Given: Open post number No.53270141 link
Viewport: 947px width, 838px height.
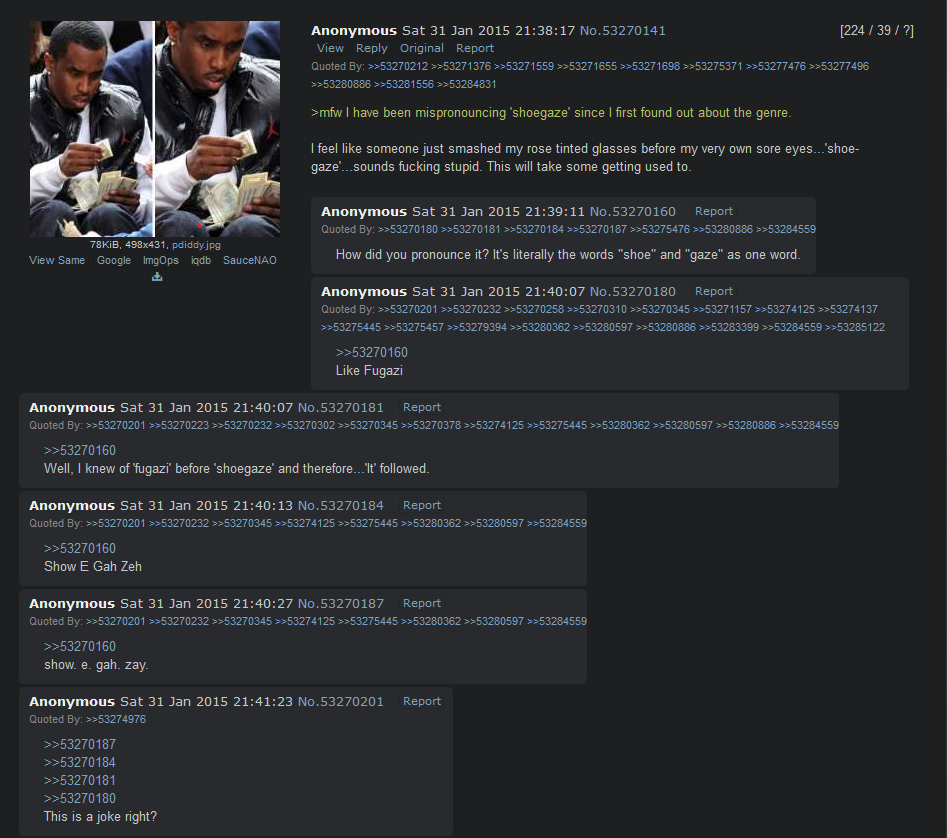Looking at the screenshot, I should point(623,31).
